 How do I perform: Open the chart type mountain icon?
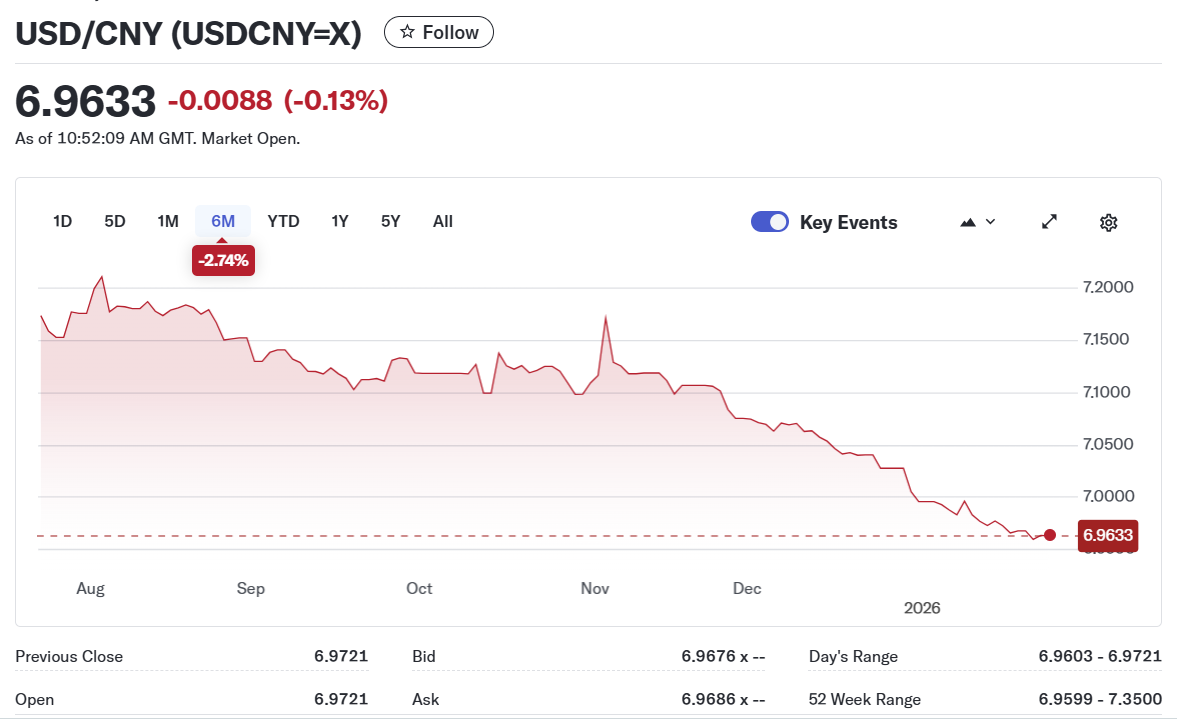tap(967, 222)
